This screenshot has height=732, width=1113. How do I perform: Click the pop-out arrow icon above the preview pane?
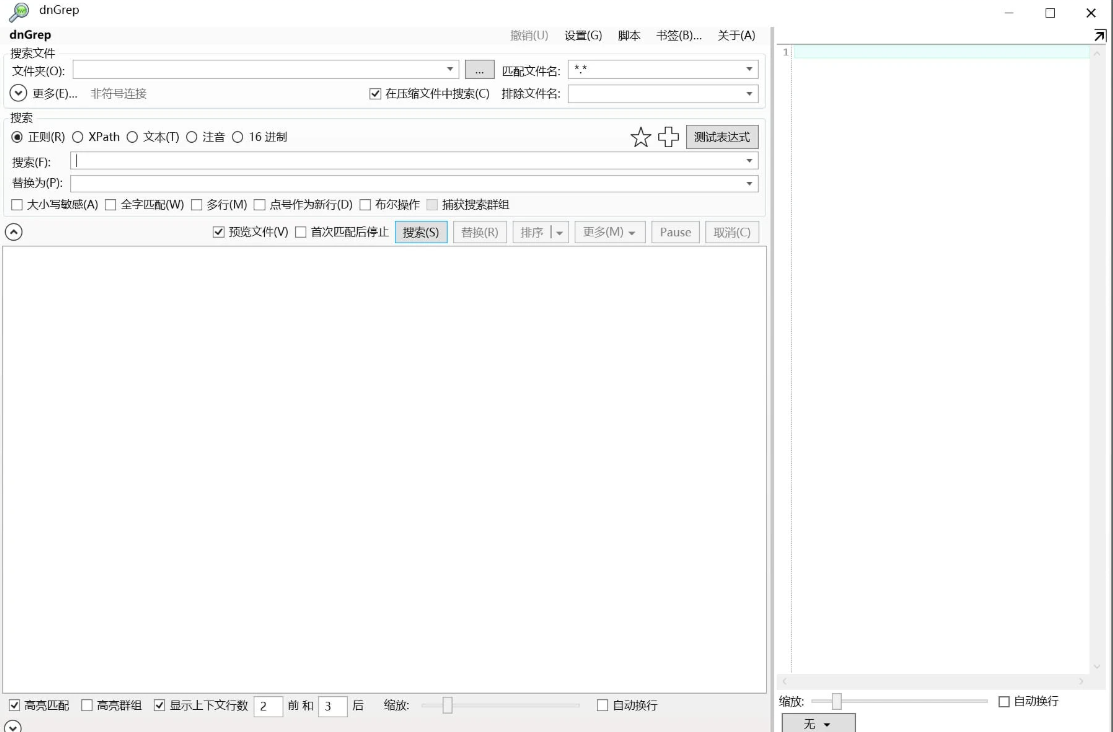coord(1100,34)
